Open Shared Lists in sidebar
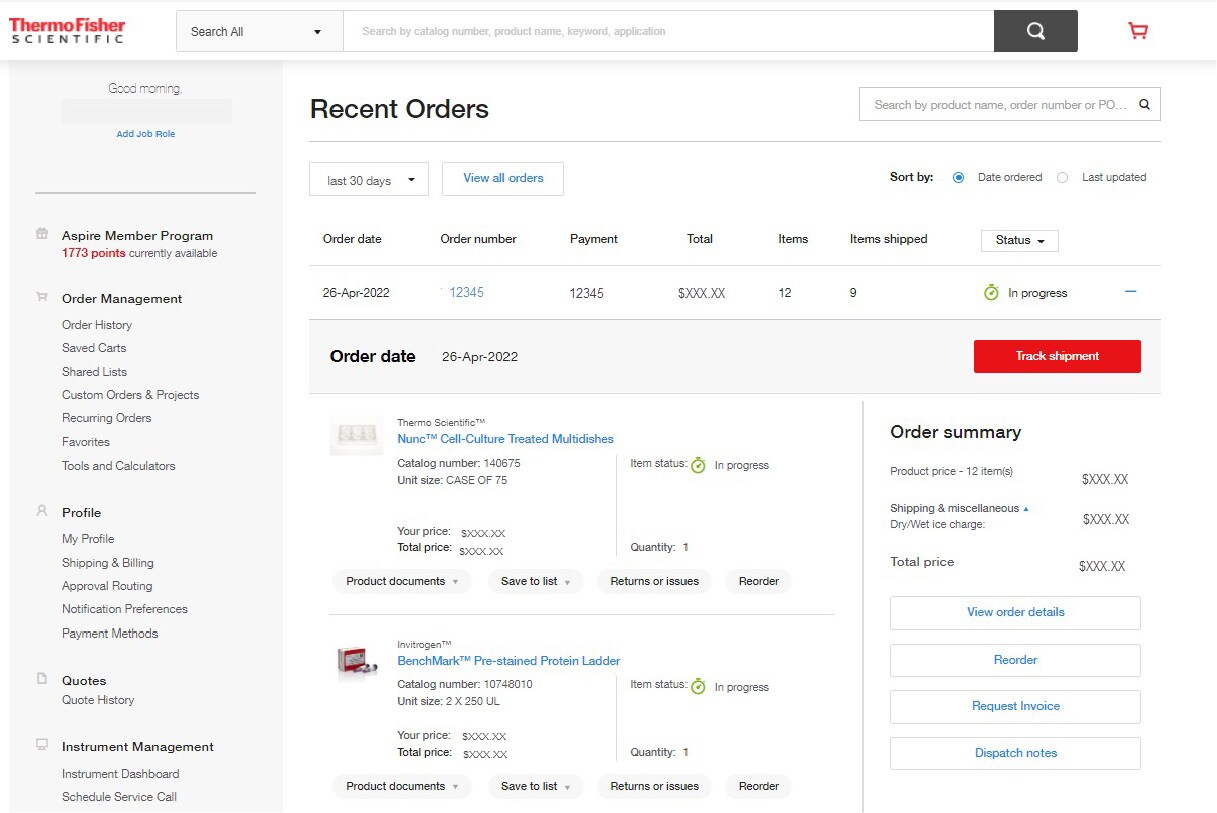The image size is (1217, 813). (x=94, y=371)
